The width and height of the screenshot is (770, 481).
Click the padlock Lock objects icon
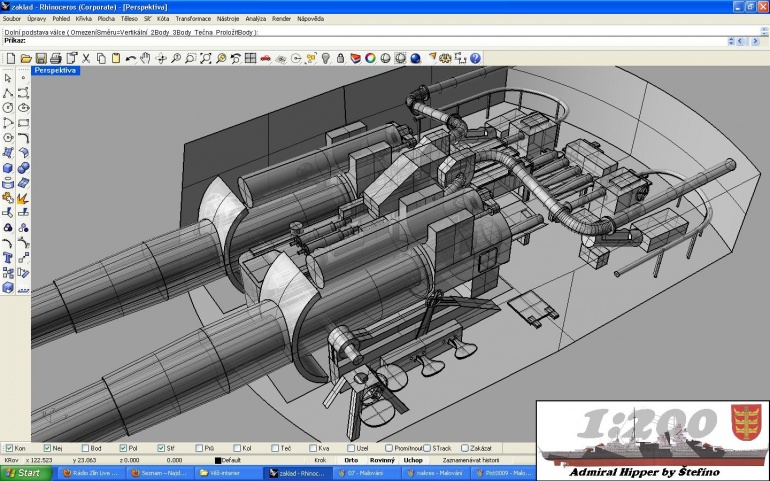coord(340,58)
